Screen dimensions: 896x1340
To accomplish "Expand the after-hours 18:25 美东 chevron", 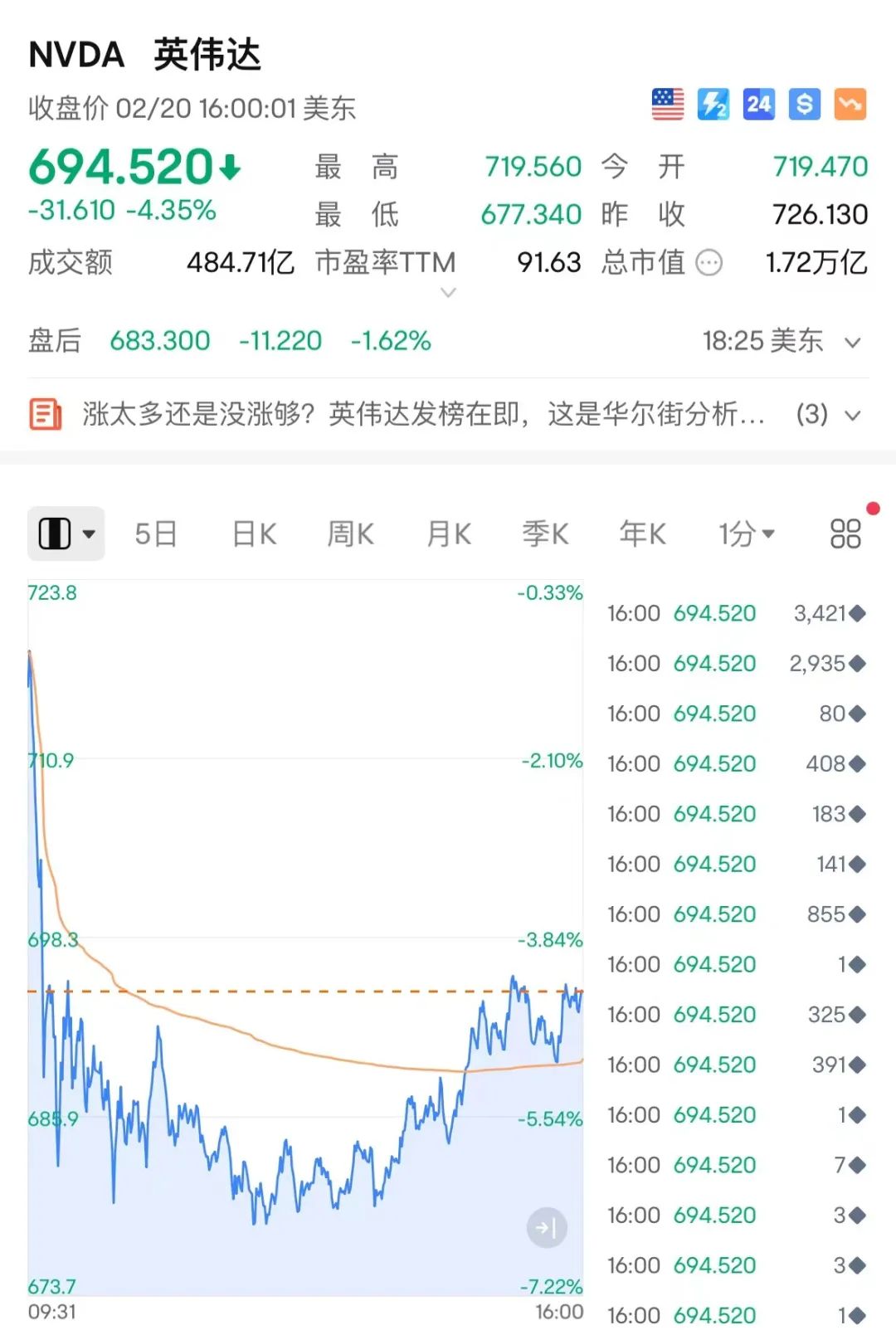I will pyautogui.click(x=852, y=342).
